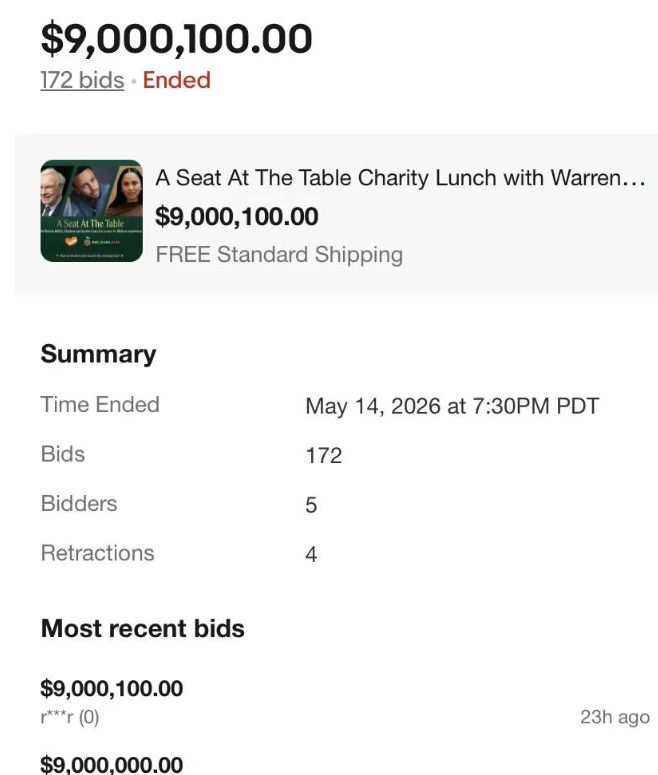Select the Summary section heading
The image size is (658, 775).
click(x=98, y=354)
